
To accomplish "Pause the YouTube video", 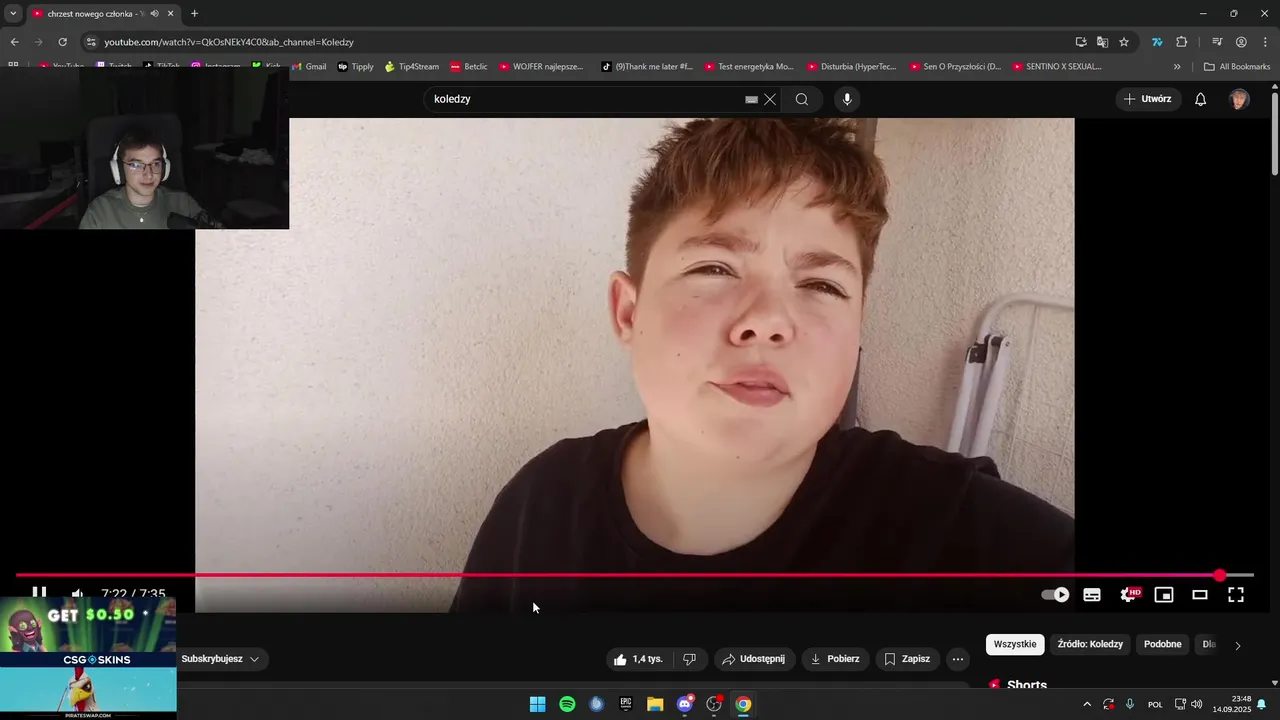I will click(x=39, y=593).
